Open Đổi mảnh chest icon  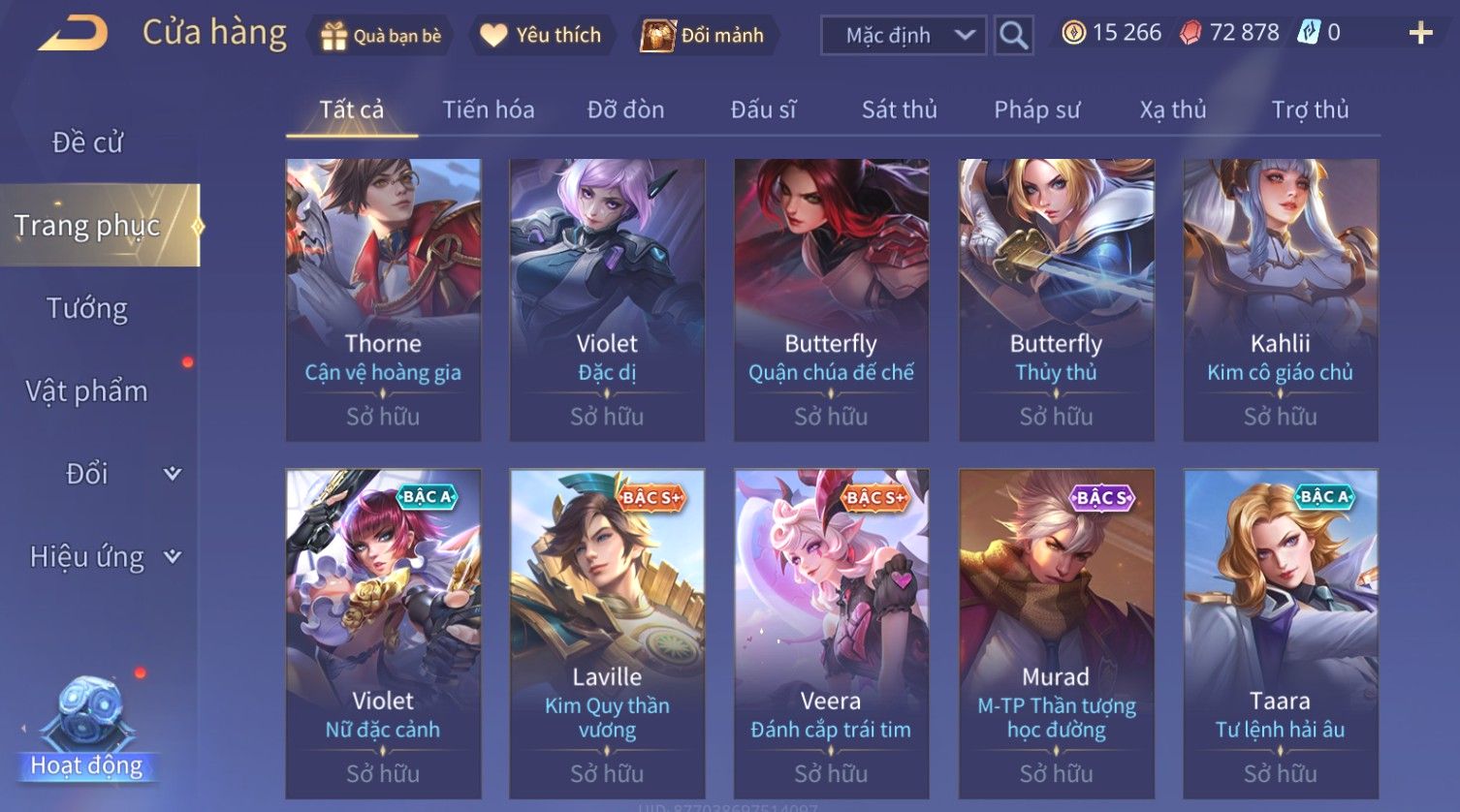coord(657,36)
